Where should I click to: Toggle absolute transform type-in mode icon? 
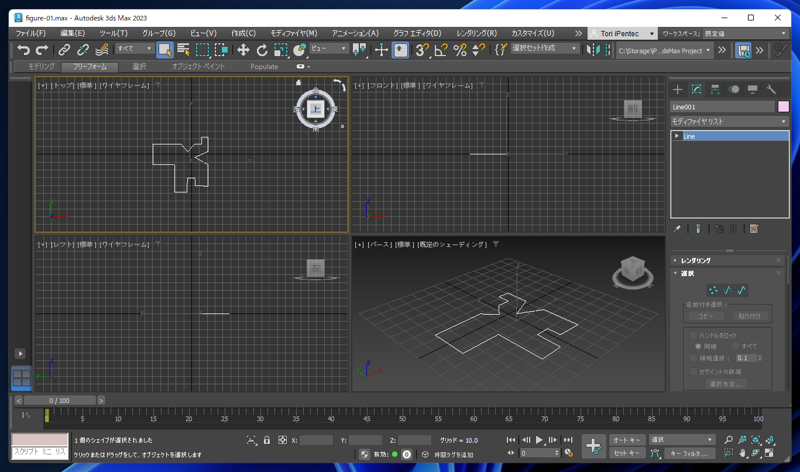point(282,440)
